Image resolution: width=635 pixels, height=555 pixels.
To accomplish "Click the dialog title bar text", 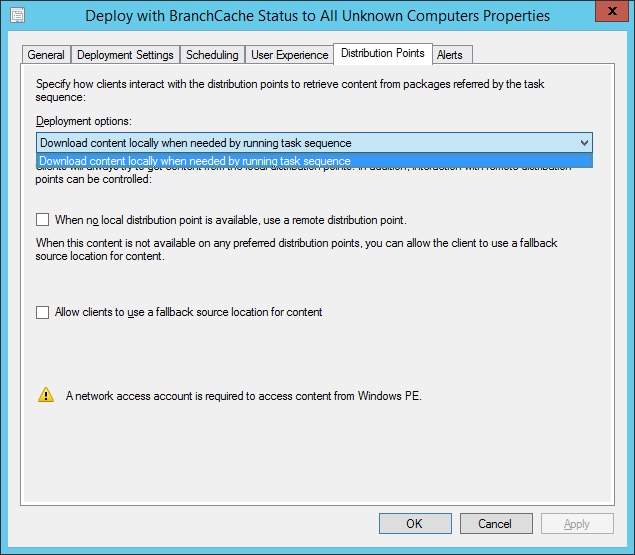I will 317,16.
